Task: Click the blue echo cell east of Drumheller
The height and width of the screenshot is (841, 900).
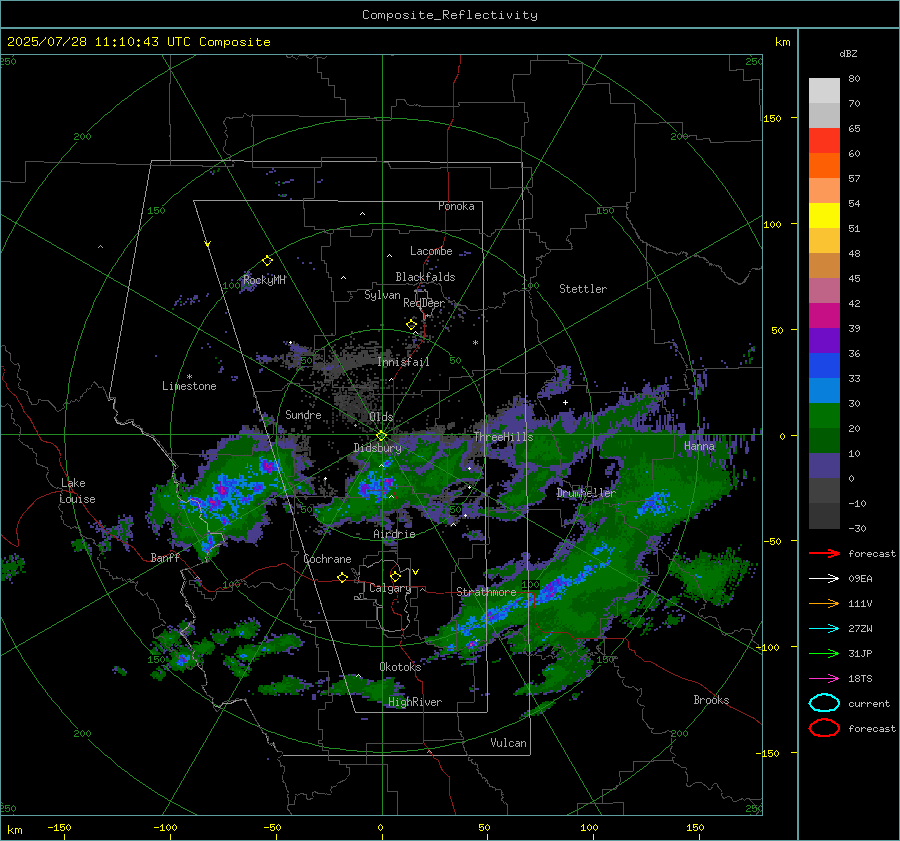Action: 653,503
